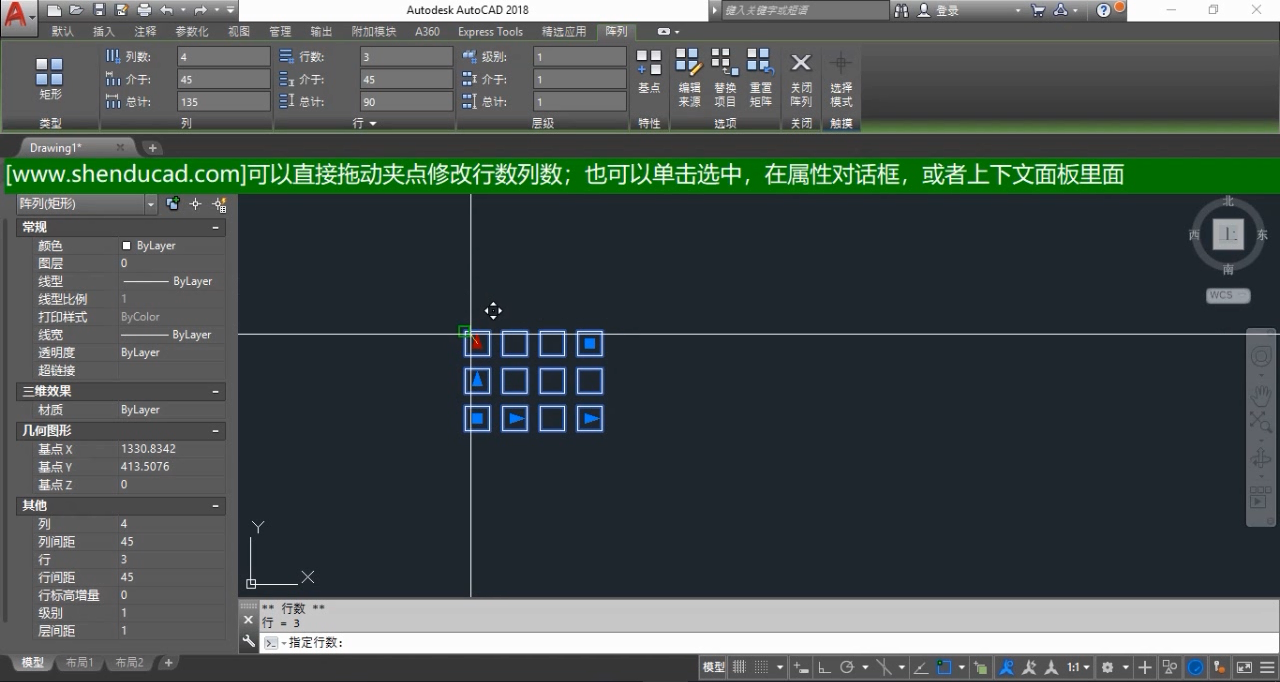Click the pan hand icon in navigation bar
The width and height of the screenshot is (1280, 682).
(1261, 394)
